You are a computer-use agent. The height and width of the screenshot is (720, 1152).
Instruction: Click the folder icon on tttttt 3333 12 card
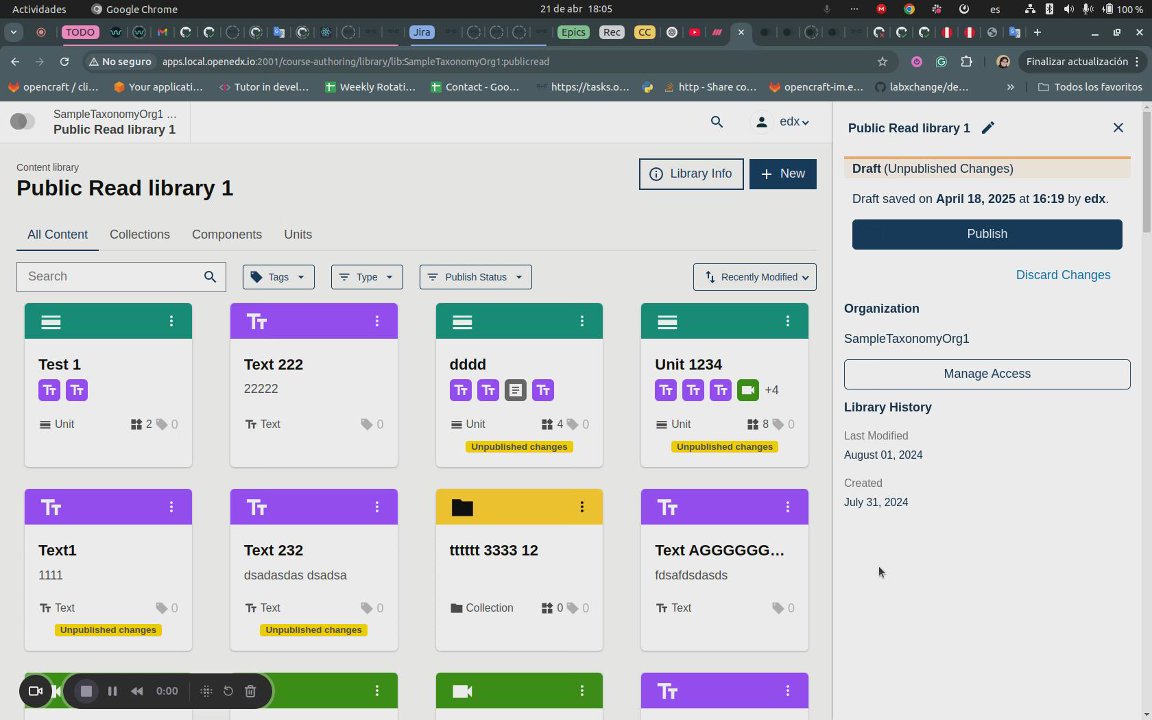[462, 507]
